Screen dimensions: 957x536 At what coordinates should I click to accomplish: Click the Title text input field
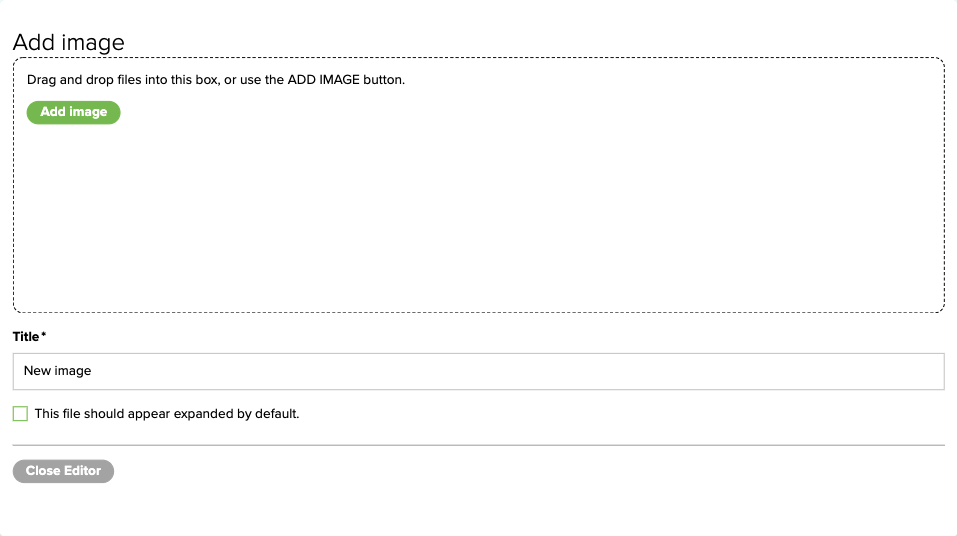tap(478, 371)
